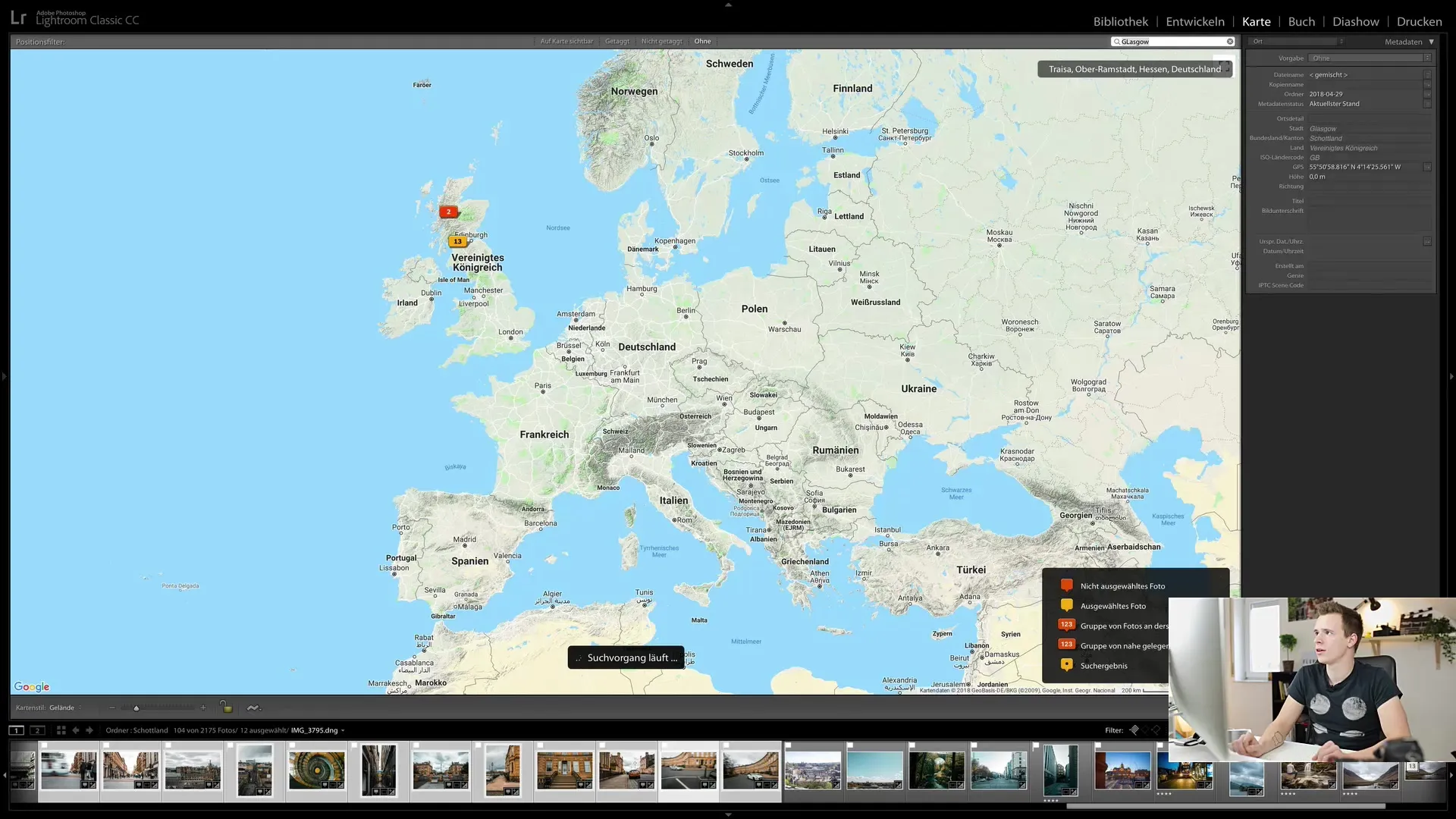Screen dimensions: 1456x819
Task: Switch to the Bibliothek module
Action: click(1120, 21)
